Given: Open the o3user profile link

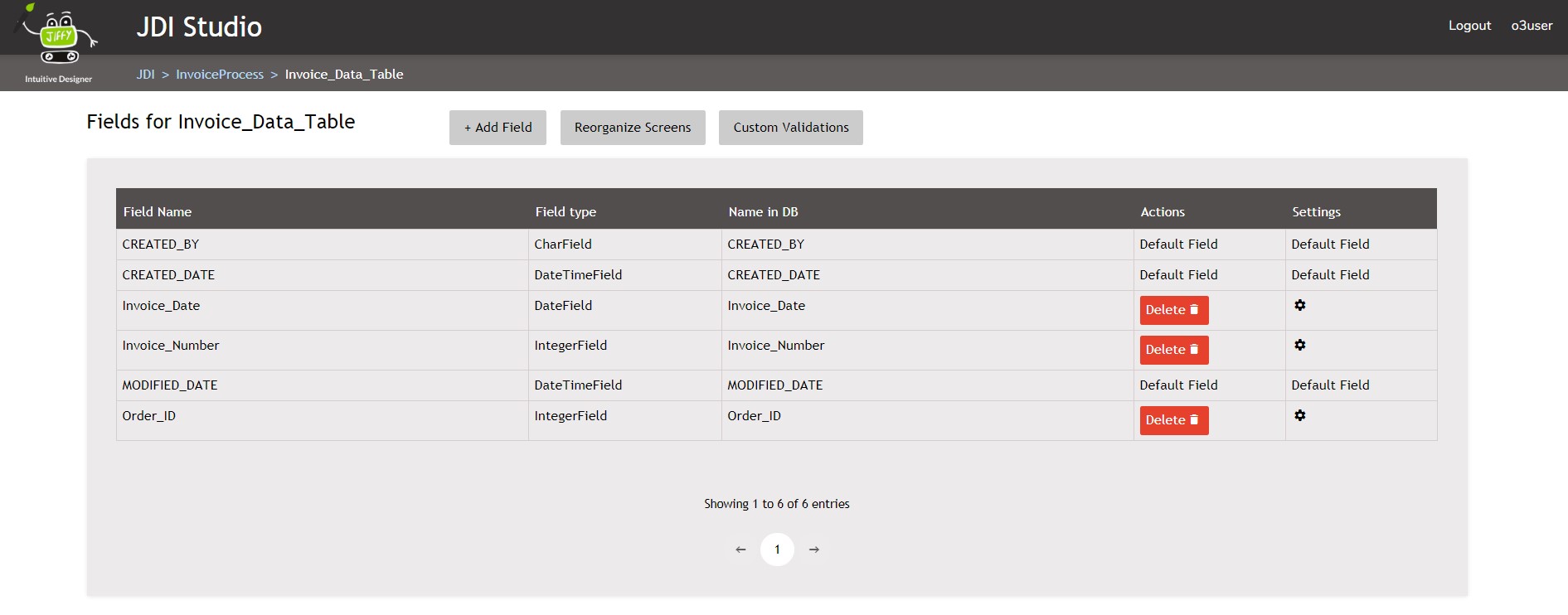Looking at the screenshot, I should tap(1532, 26).
